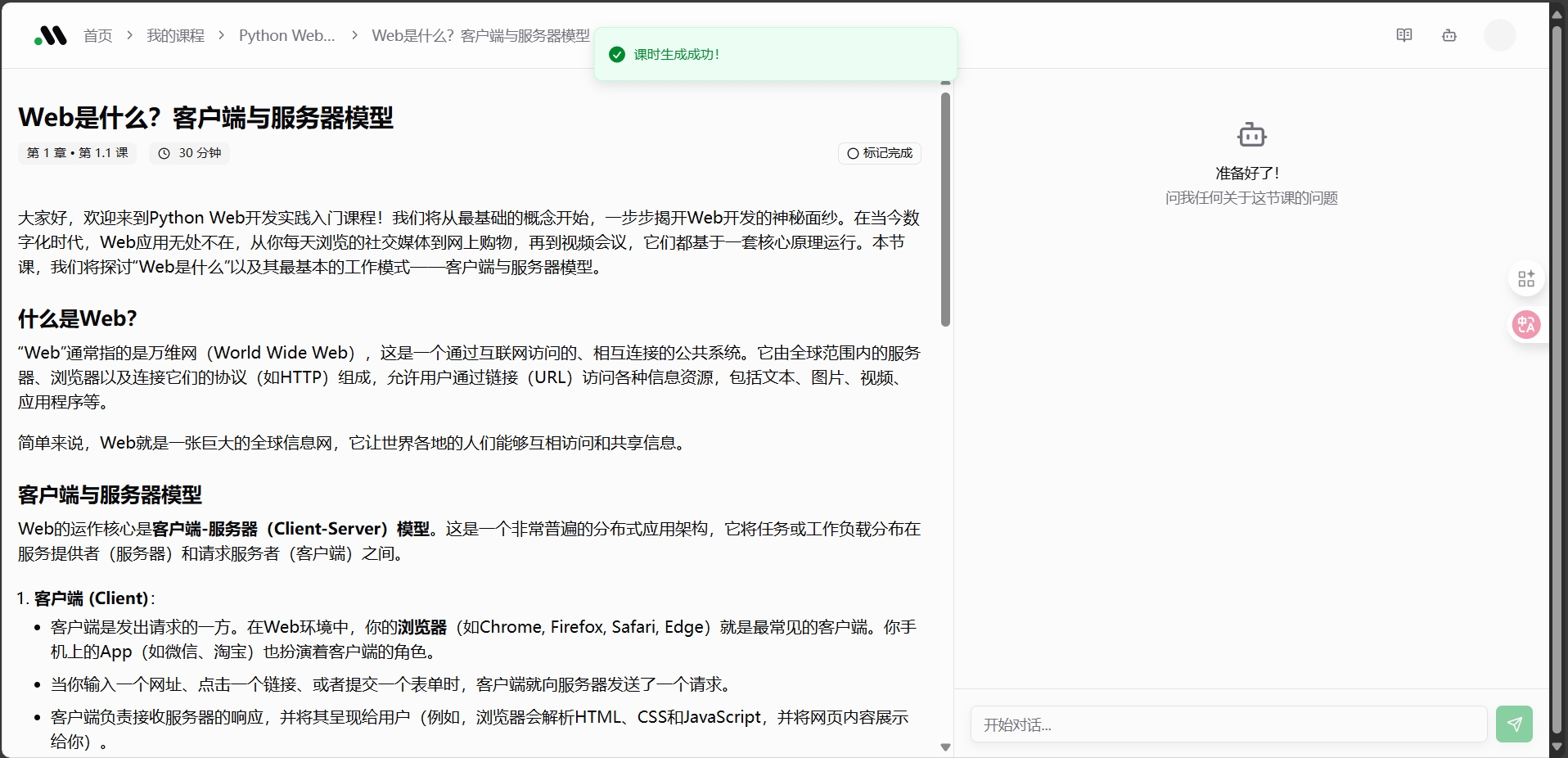Open the user avatar menu
Image resolution: width=1568 pixels, height=758 pixels.
point(1500,35)
